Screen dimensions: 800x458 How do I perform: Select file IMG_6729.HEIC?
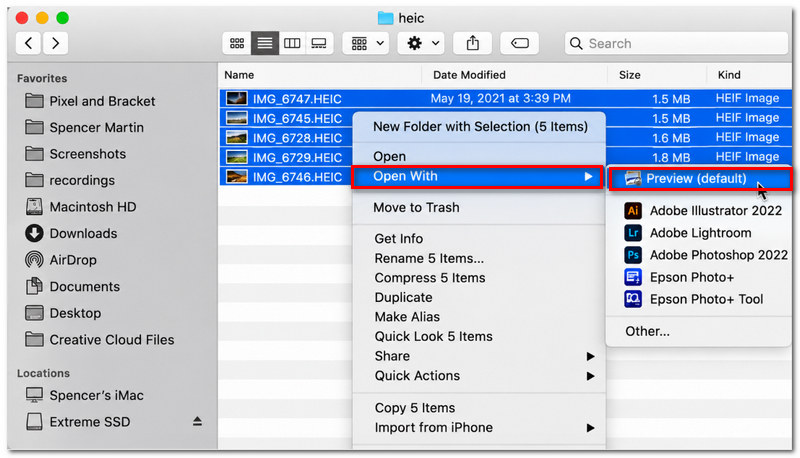(x=297, y=158)
